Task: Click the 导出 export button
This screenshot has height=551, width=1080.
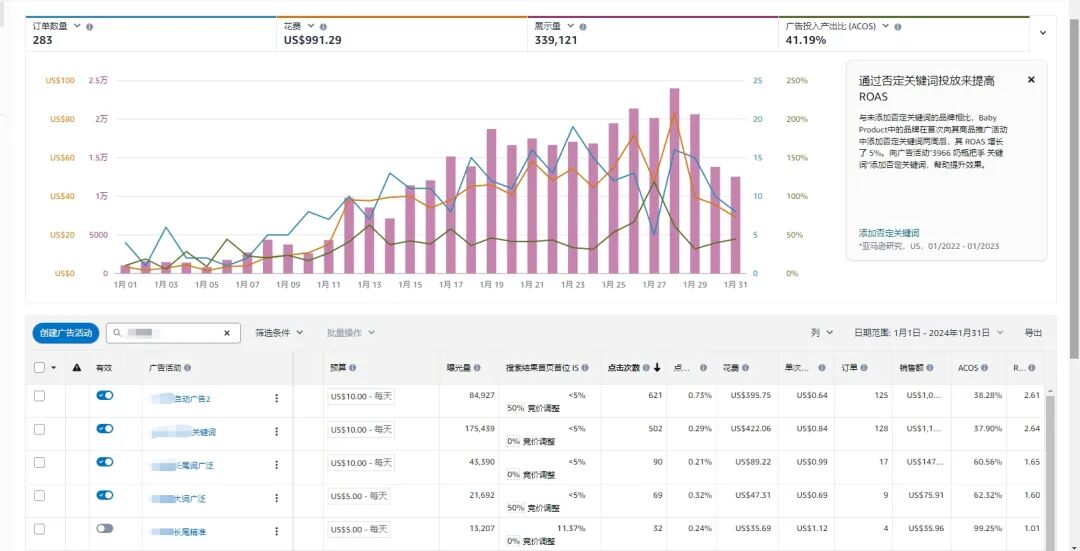Action: click(x=1033, y=333)
